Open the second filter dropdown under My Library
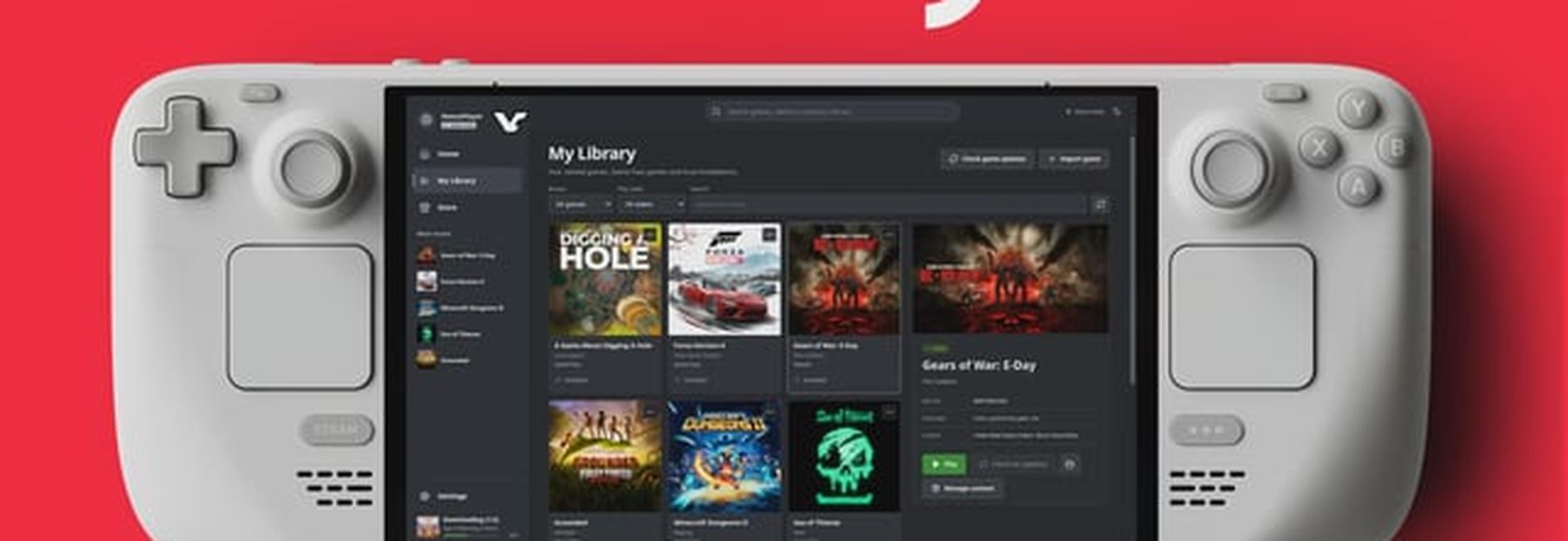Viewport: 1568px width, 541px height. tap(652, 204)
